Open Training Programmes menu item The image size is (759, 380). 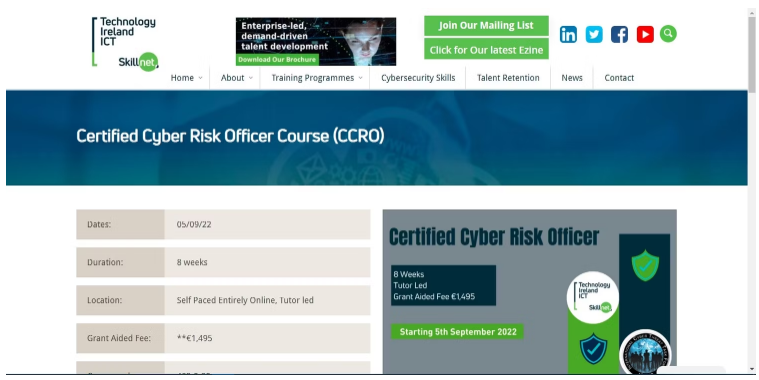click(312, 77)
